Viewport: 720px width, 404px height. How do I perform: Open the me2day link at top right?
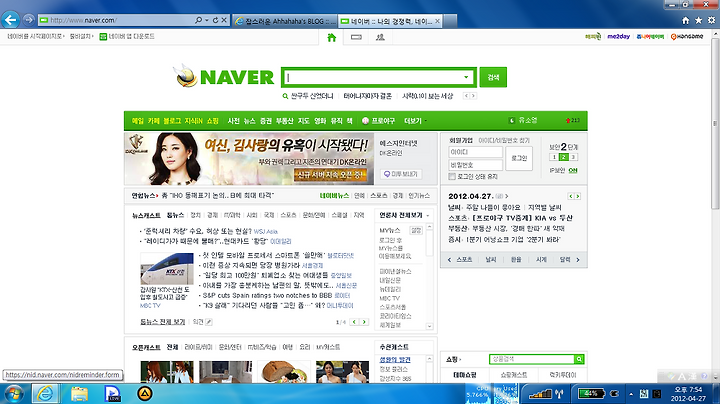pyautogui.click(x=619, y=37)
